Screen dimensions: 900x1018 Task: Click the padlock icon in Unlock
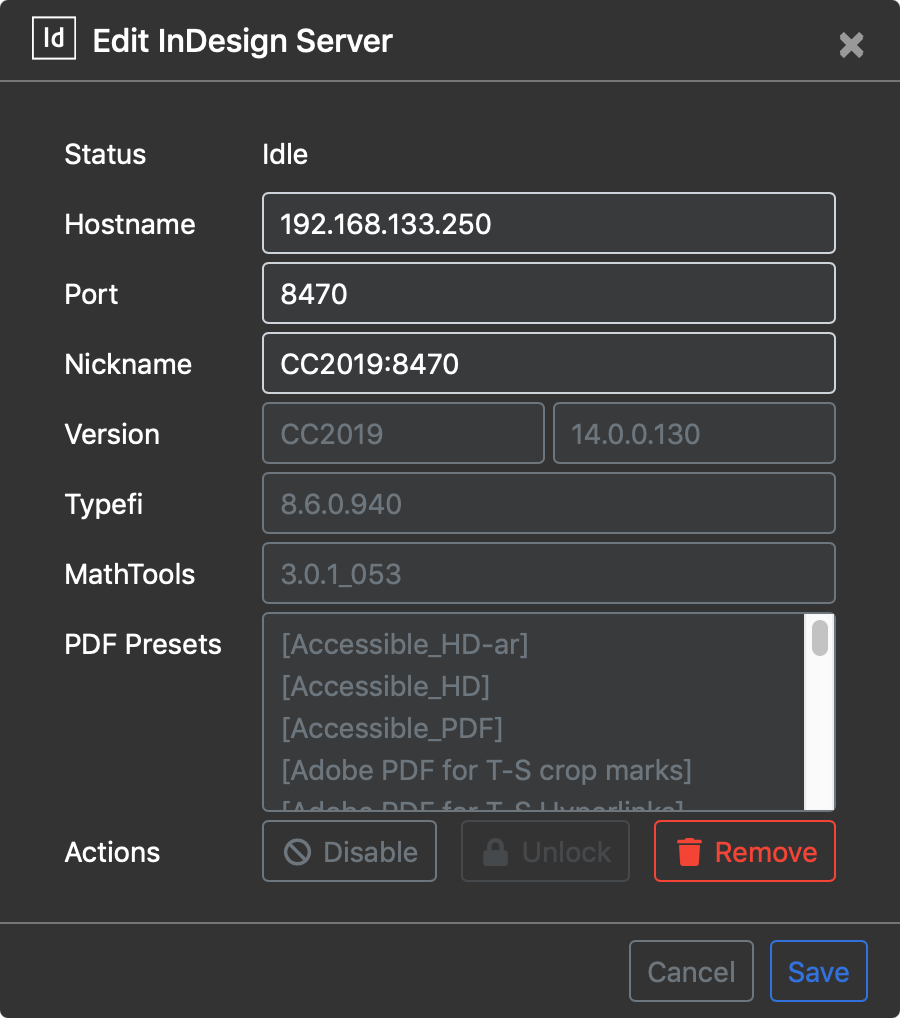coord(495,852)
